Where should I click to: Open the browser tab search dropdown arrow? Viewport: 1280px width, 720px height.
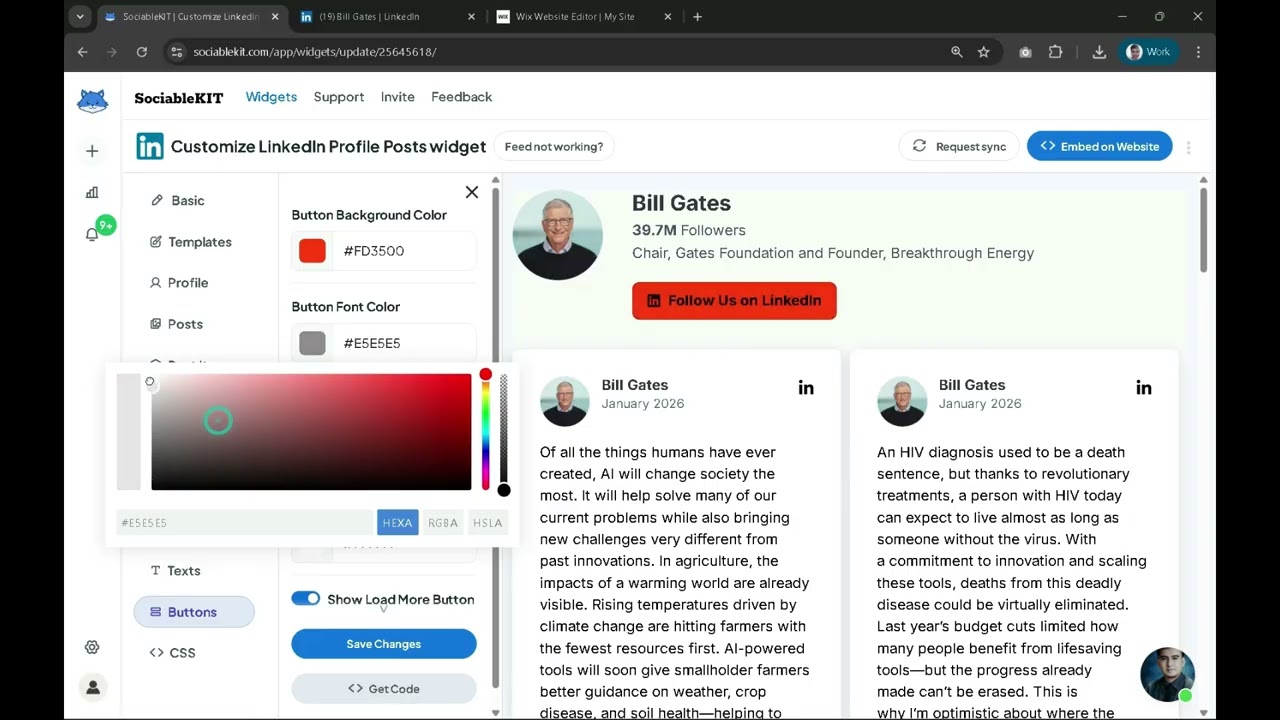pyautogui.click(x=81, y=16)
